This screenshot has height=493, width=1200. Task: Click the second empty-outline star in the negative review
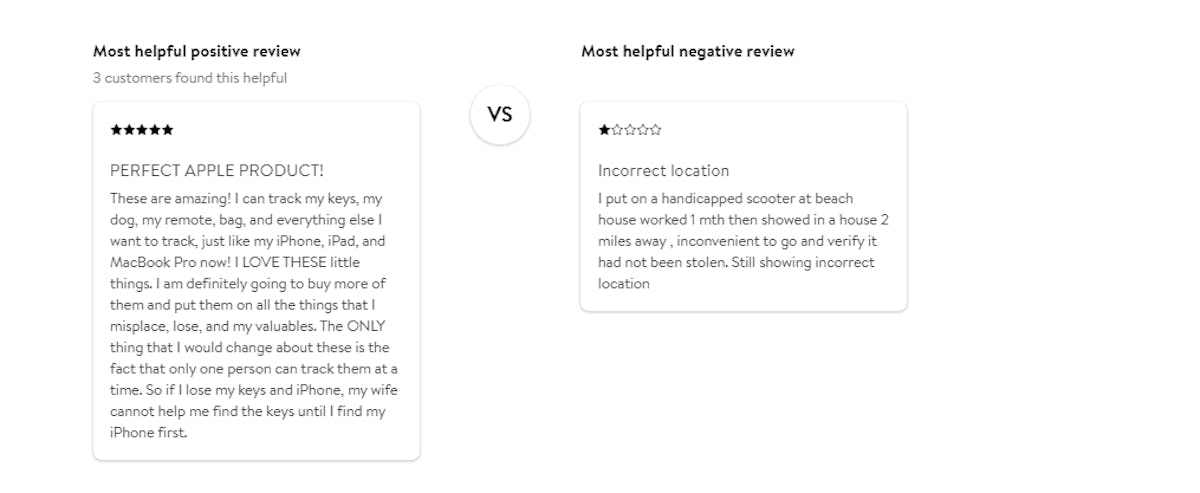[x=630, y=130]
